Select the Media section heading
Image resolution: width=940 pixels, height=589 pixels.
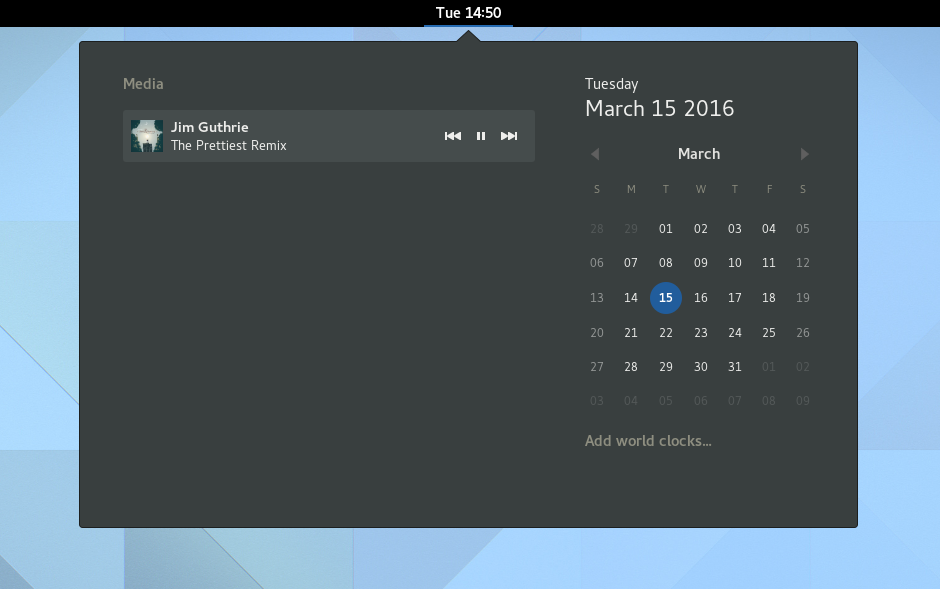143,84
